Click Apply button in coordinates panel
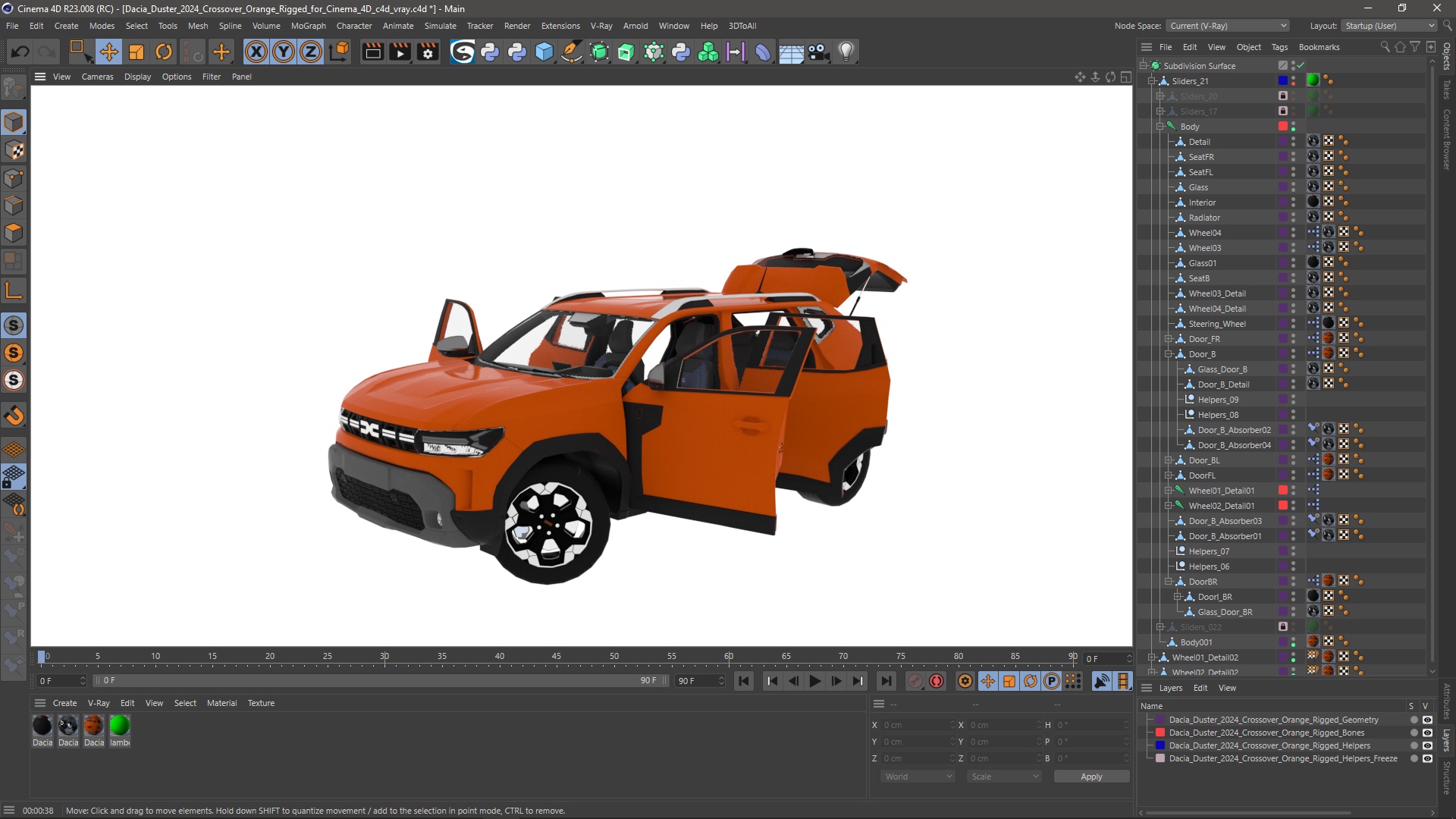 [1091, 776]
